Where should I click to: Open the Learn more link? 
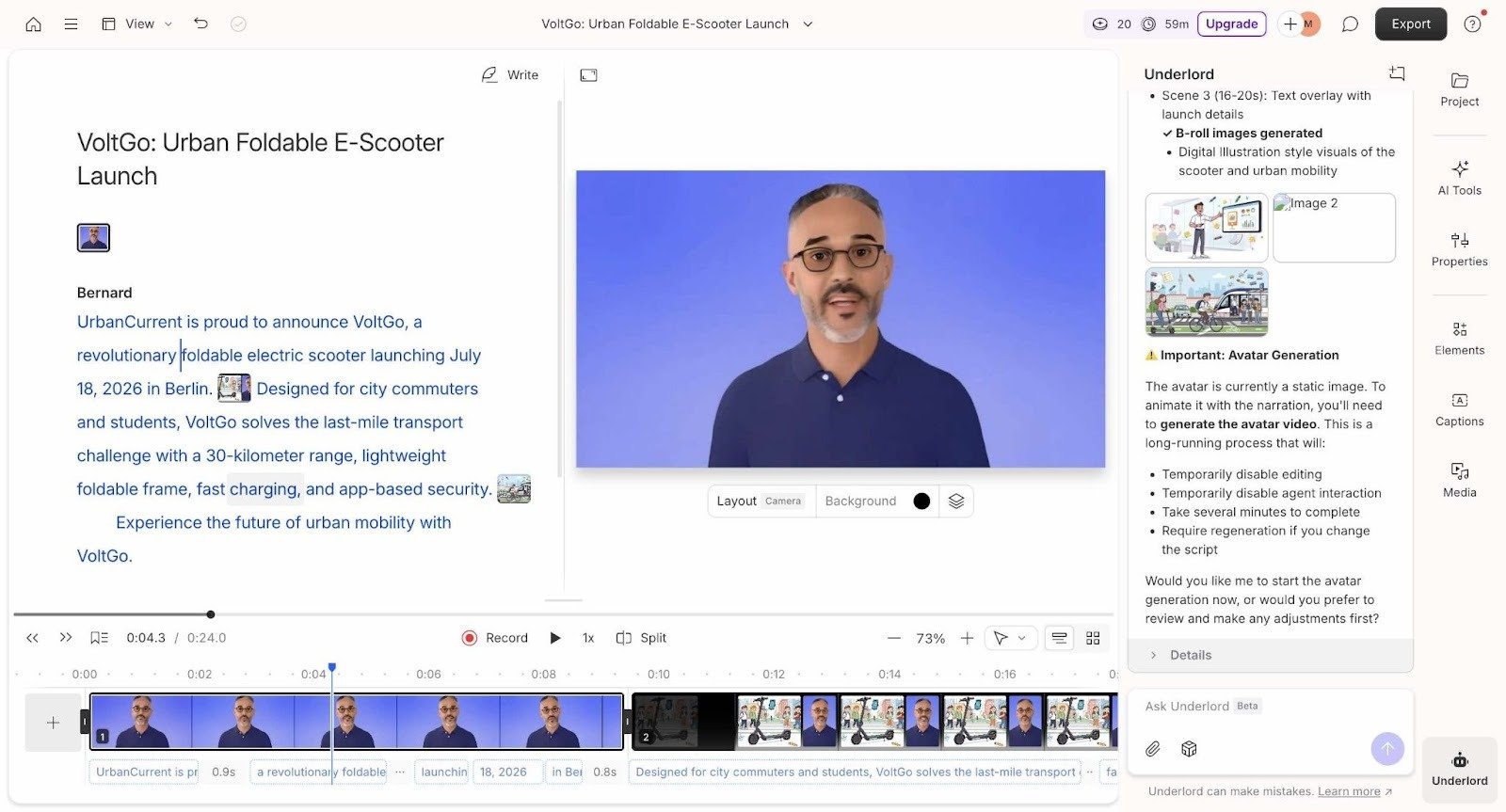tap(1354, 791)
